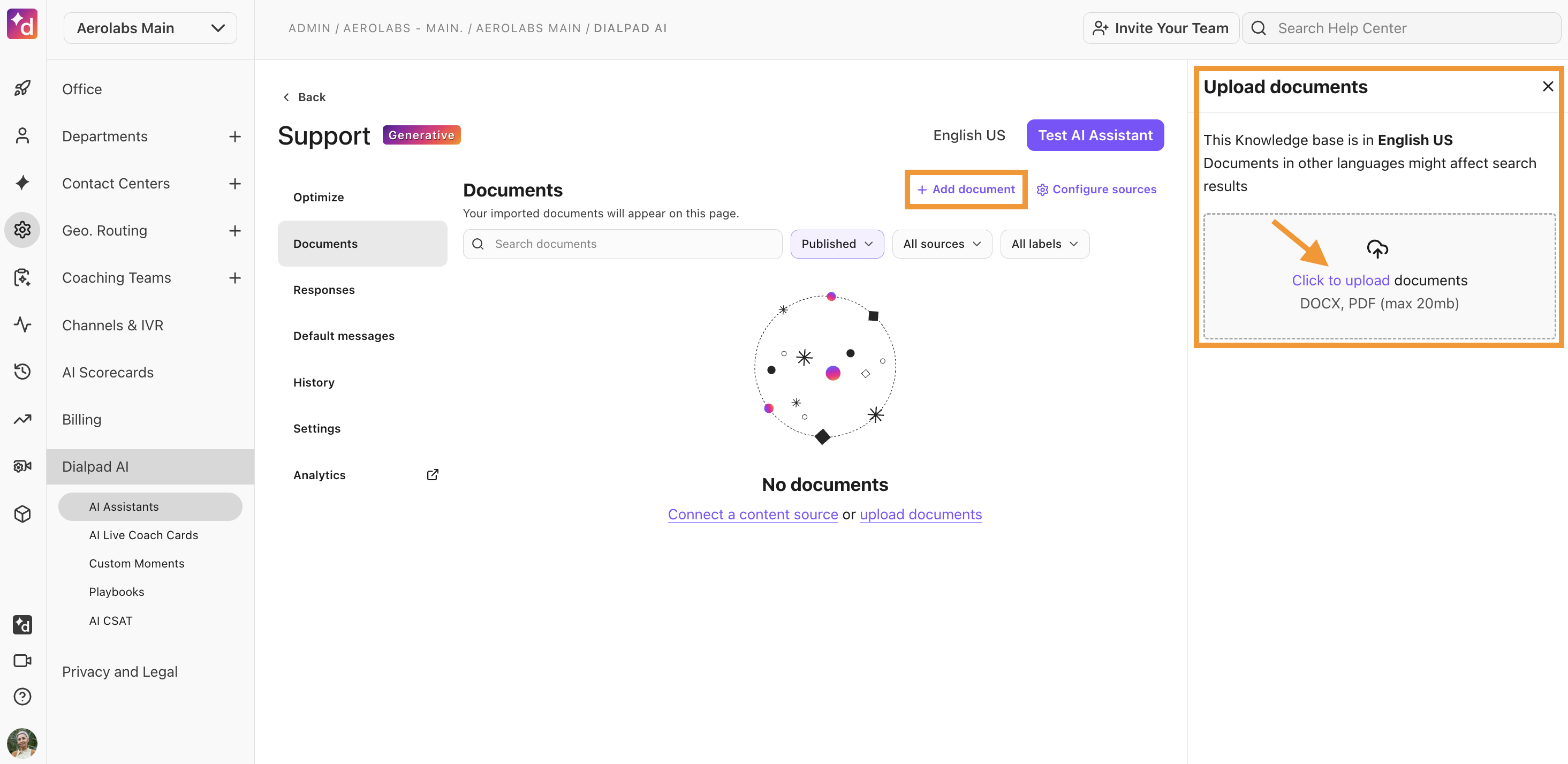Screen dimensions: 1568x764
Task: Expand the Published status filter
Action: (837, 244)
